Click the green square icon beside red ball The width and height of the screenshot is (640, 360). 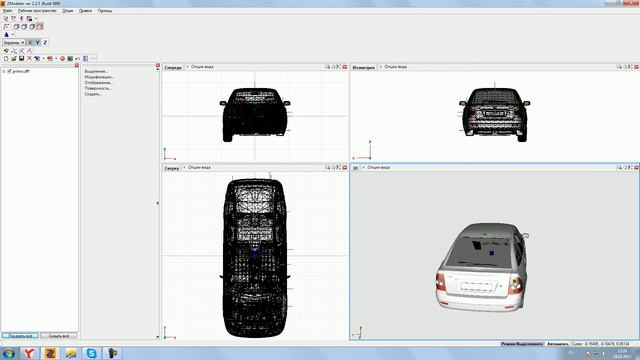[x=70, y=58]
